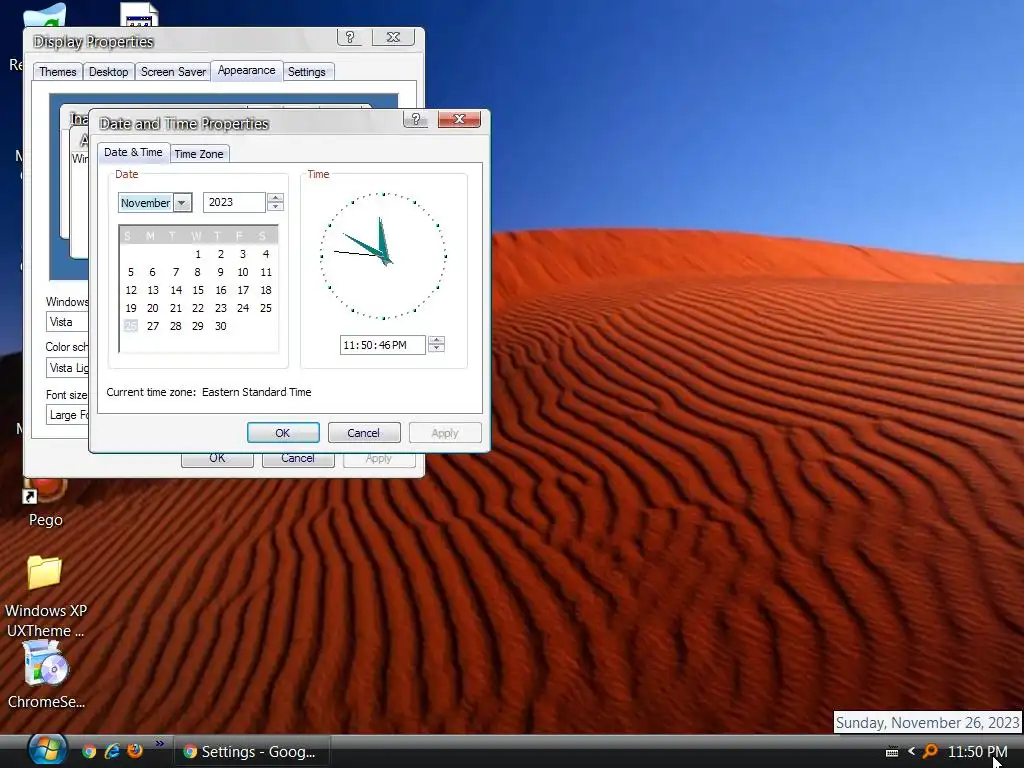
Task: Select day 4 in the calendar
Action: (266, 254)
